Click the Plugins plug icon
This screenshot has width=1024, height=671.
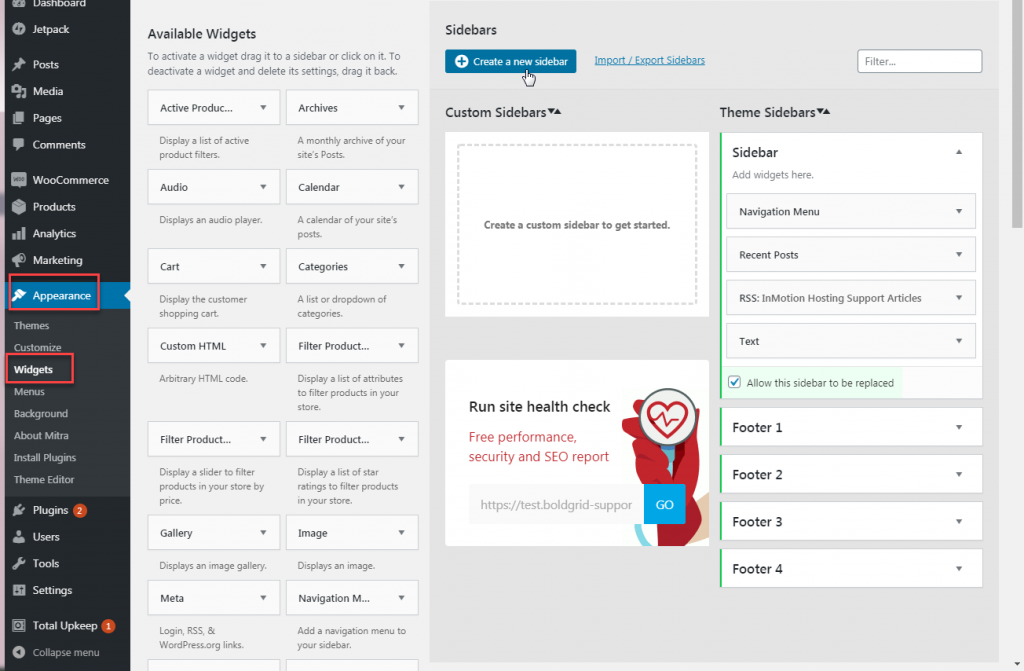[19, 510]
